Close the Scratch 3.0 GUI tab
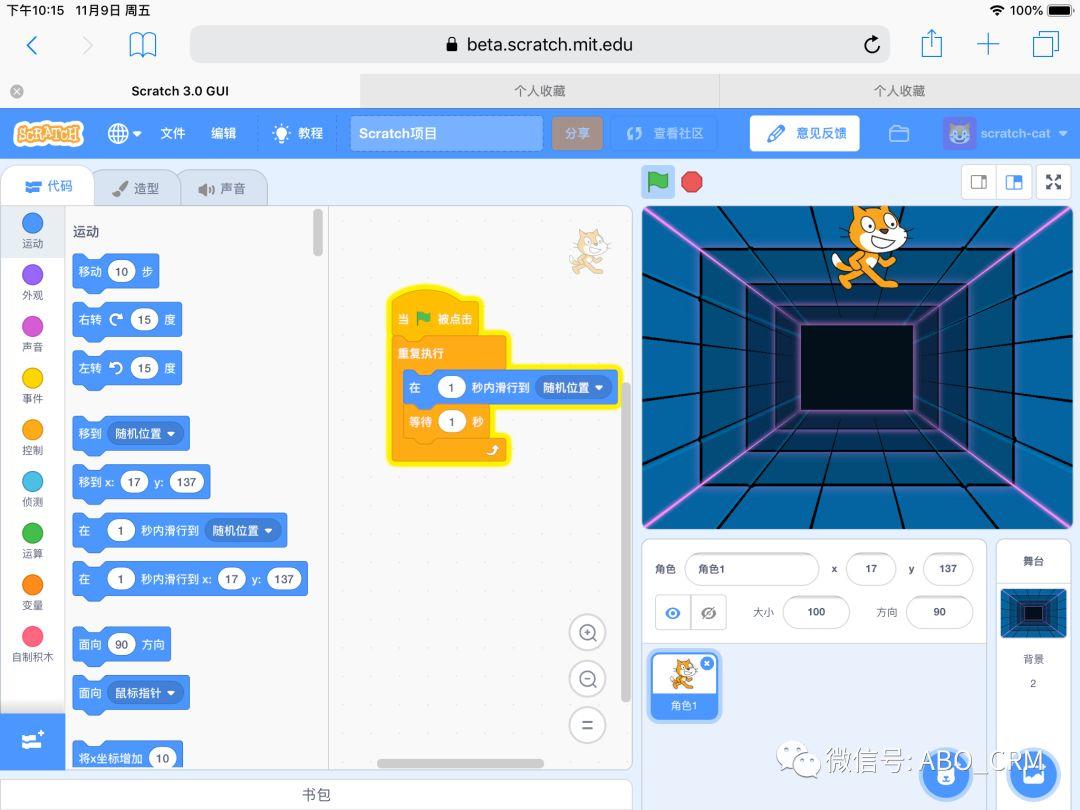The image size is (1080, 810). pyautogui.click(x=17, y=91)
